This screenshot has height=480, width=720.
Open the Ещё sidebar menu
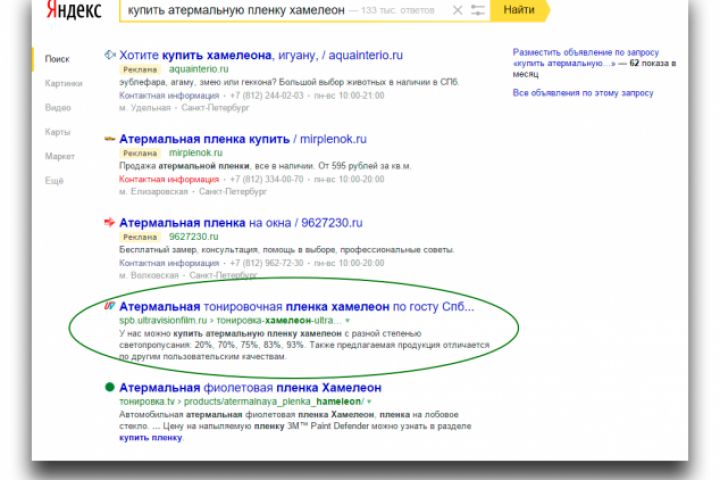(x=54, y=181)
